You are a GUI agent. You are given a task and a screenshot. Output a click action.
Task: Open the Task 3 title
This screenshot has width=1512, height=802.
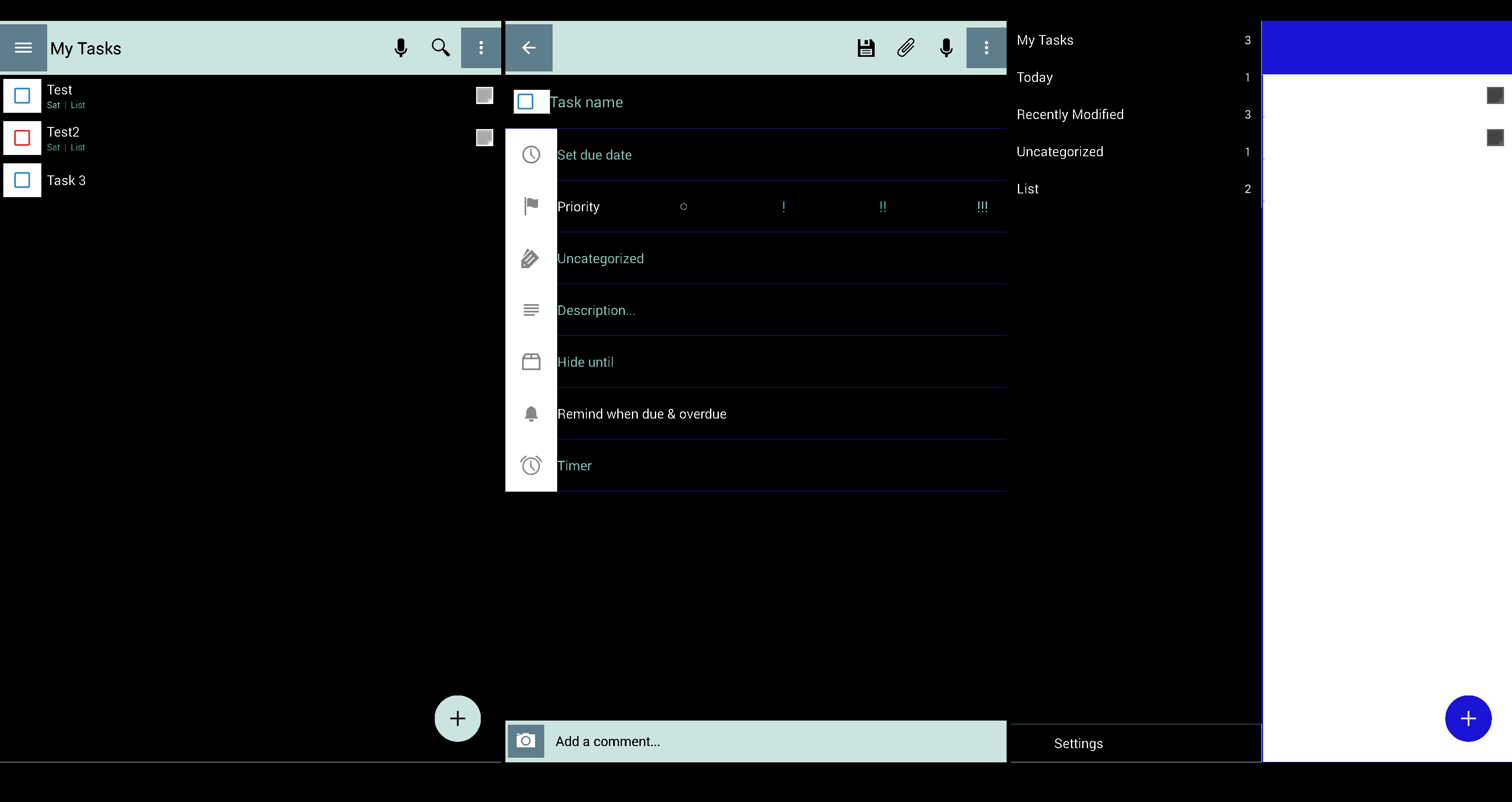point(66,180)
